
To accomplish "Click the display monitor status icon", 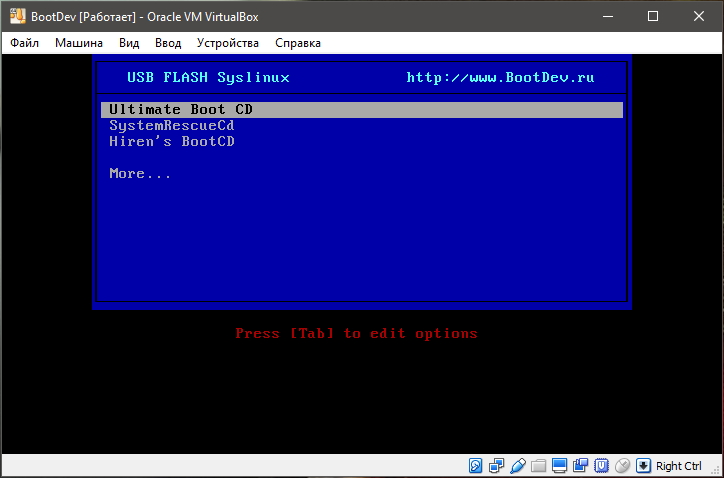I will 559,466.
